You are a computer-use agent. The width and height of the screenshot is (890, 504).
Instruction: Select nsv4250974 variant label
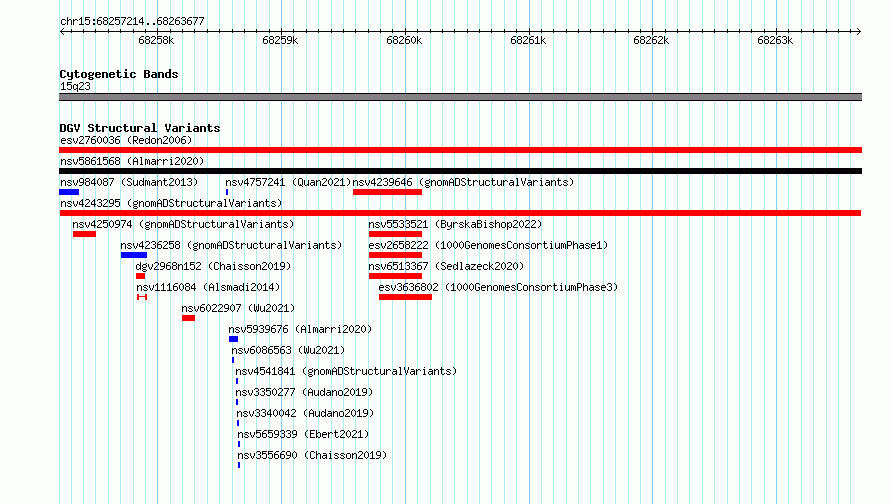point(183,224)
